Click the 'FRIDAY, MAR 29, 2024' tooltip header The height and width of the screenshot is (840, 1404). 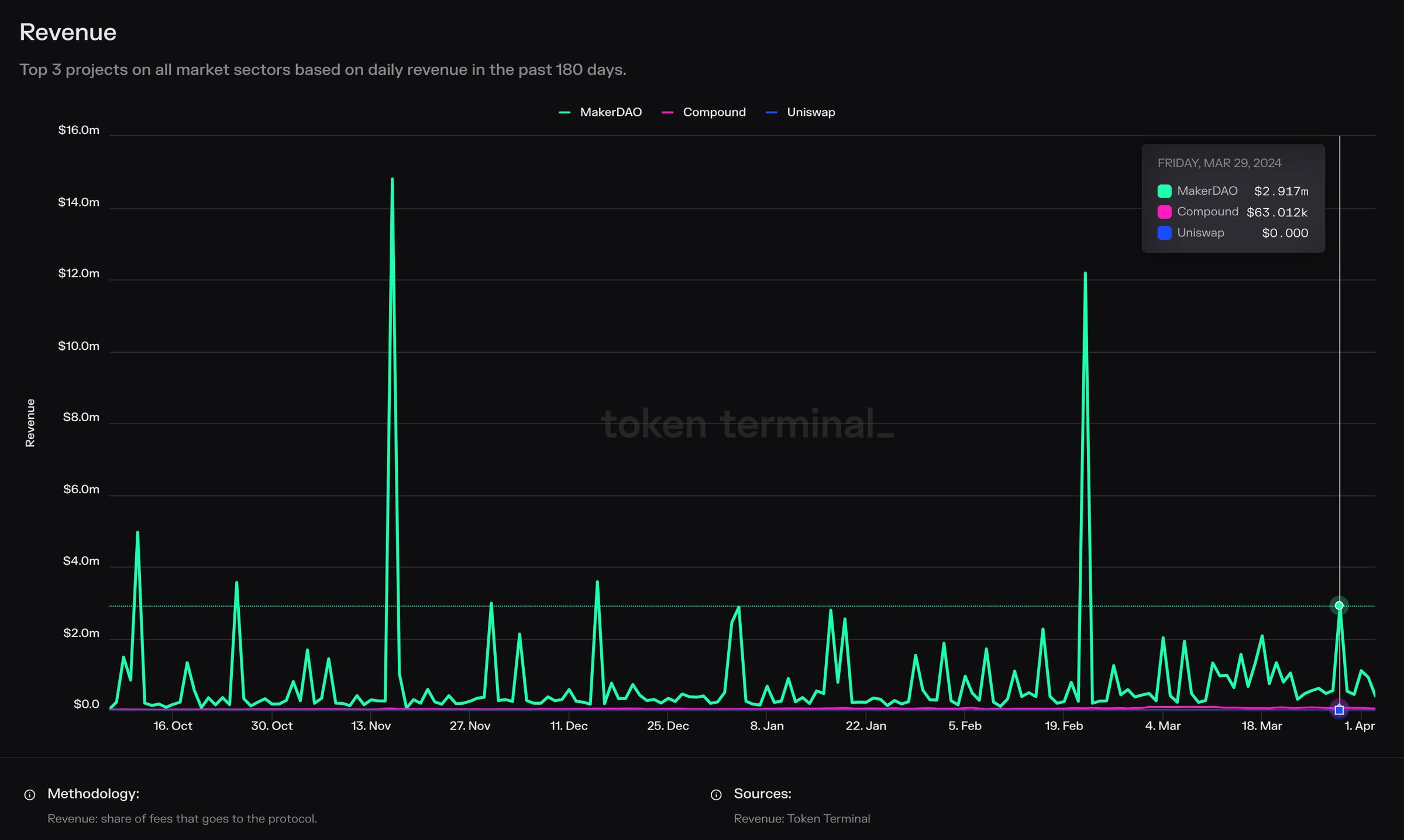1219,163
